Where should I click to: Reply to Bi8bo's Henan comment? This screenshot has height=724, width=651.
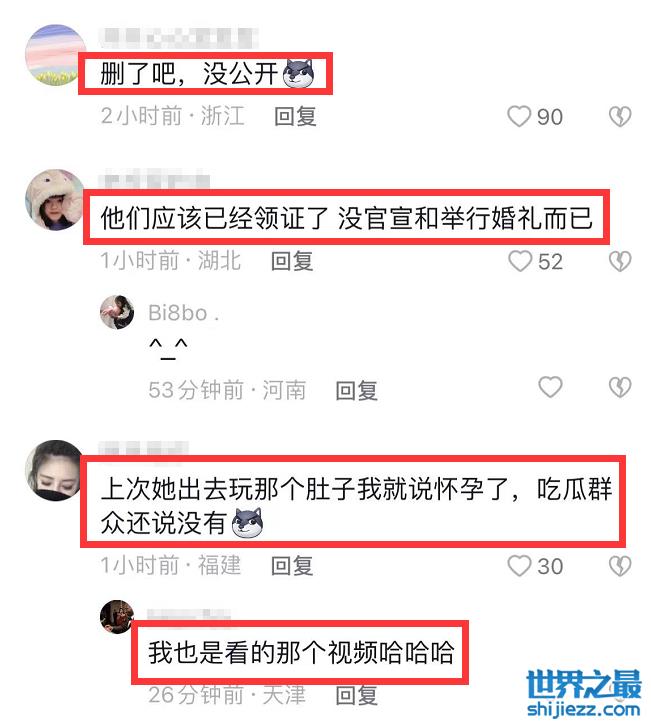[x=356, y=391]
